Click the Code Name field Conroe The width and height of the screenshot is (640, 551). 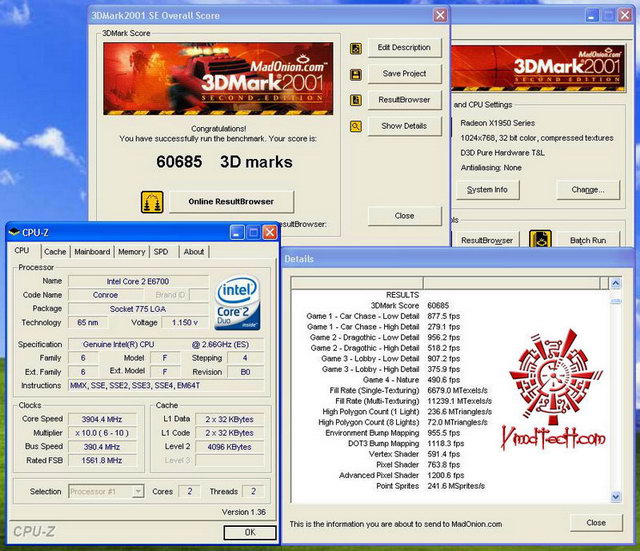105,295
